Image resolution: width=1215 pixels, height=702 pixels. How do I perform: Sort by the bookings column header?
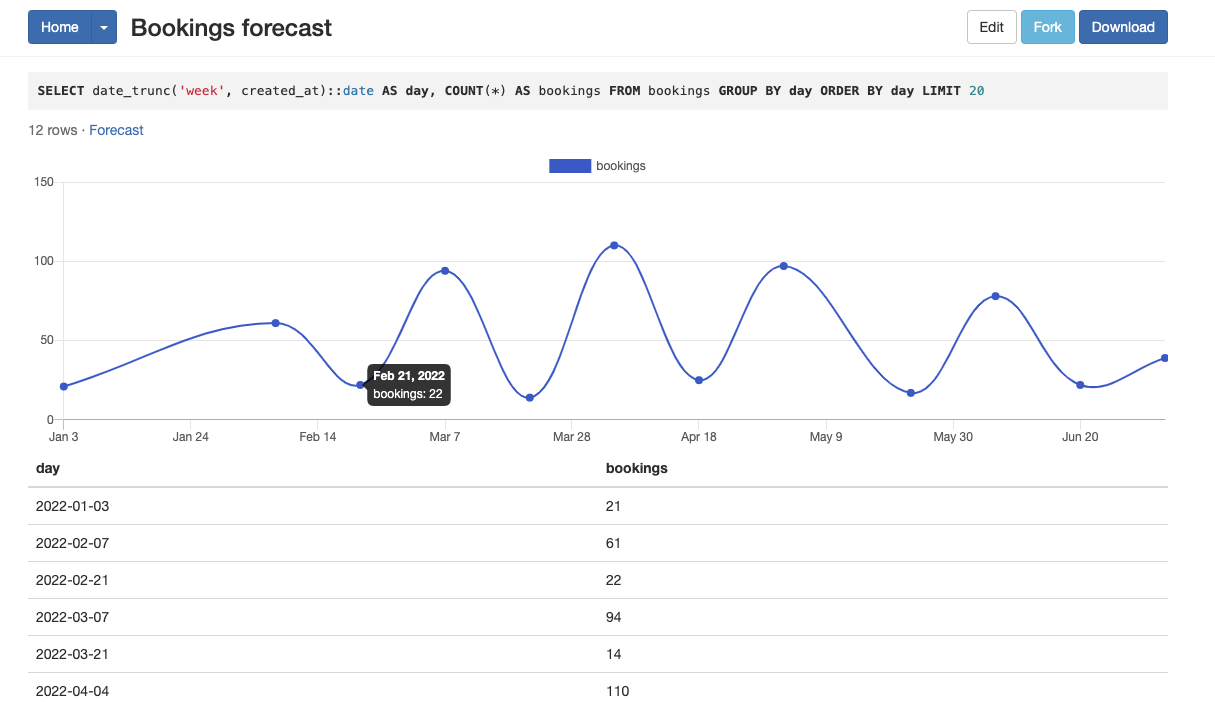coord(636,468)
